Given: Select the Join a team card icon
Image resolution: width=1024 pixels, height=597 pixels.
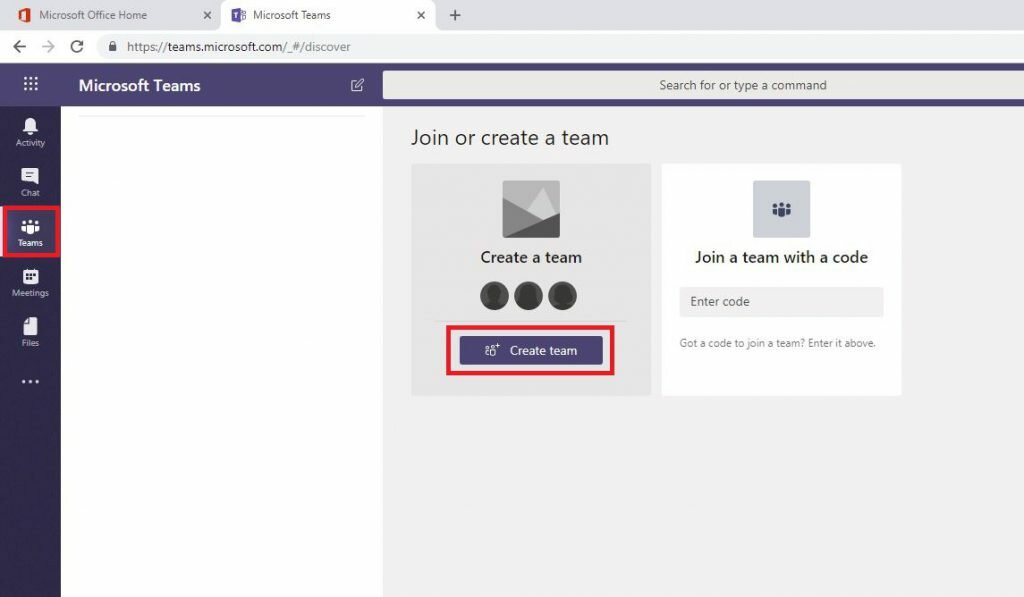Looking at the screenshot, I should point(781,209).
